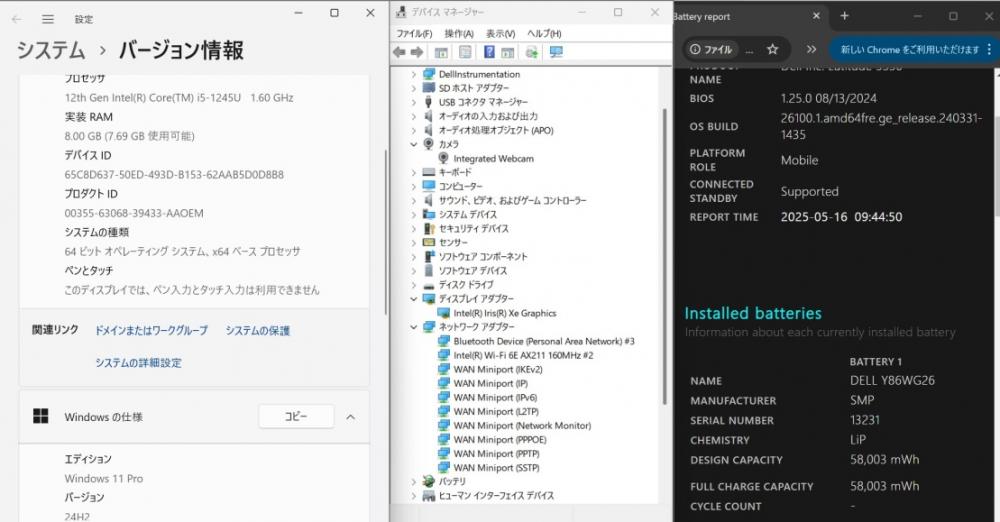The height and width of the screenshot is (522, 1000).
Task: Open ファイル(F) menu in Device Manager
Action: click(414, 33)
